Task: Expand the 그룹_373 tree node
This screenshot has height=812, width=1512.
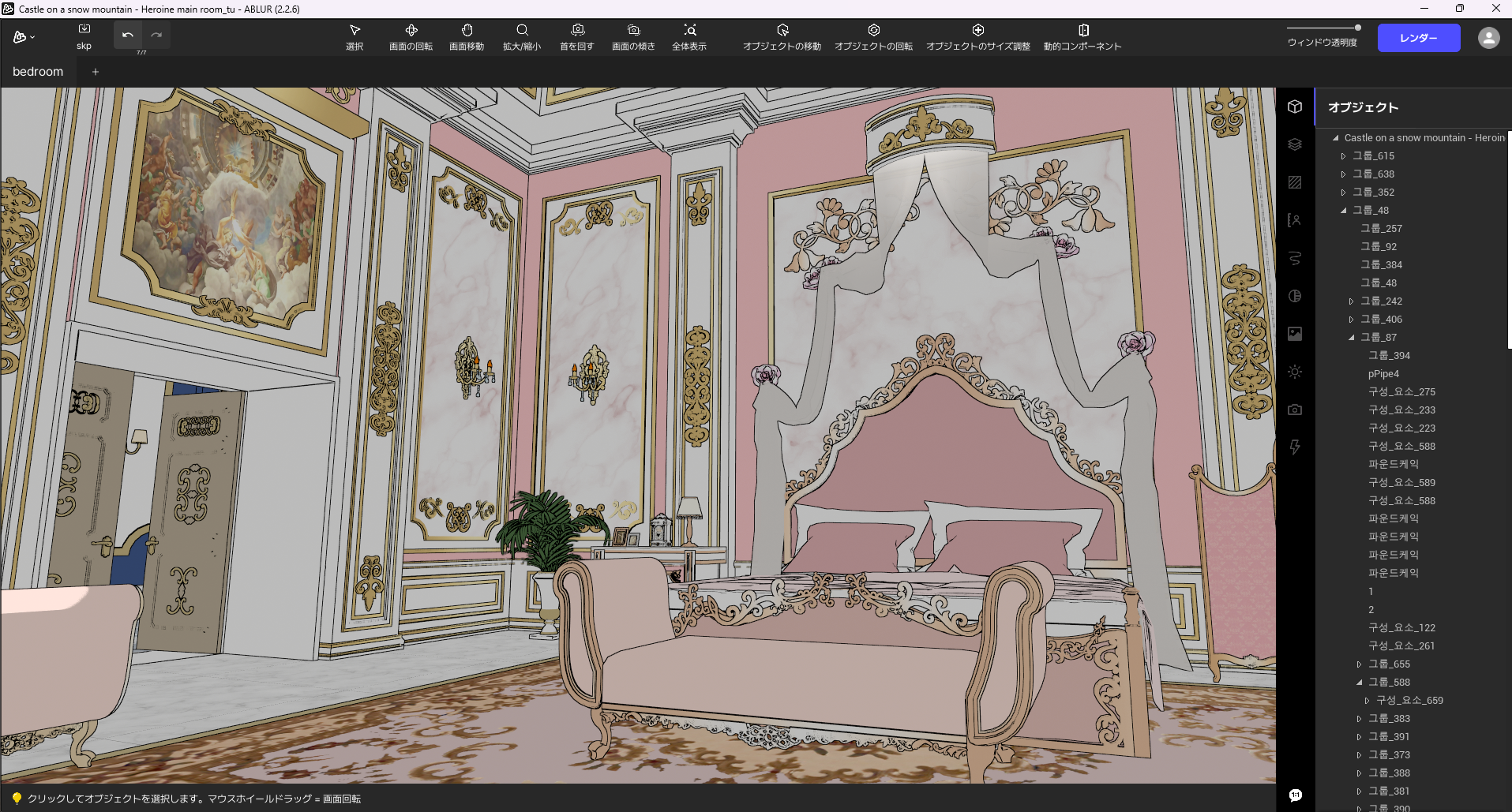Action: [1359, 755]
